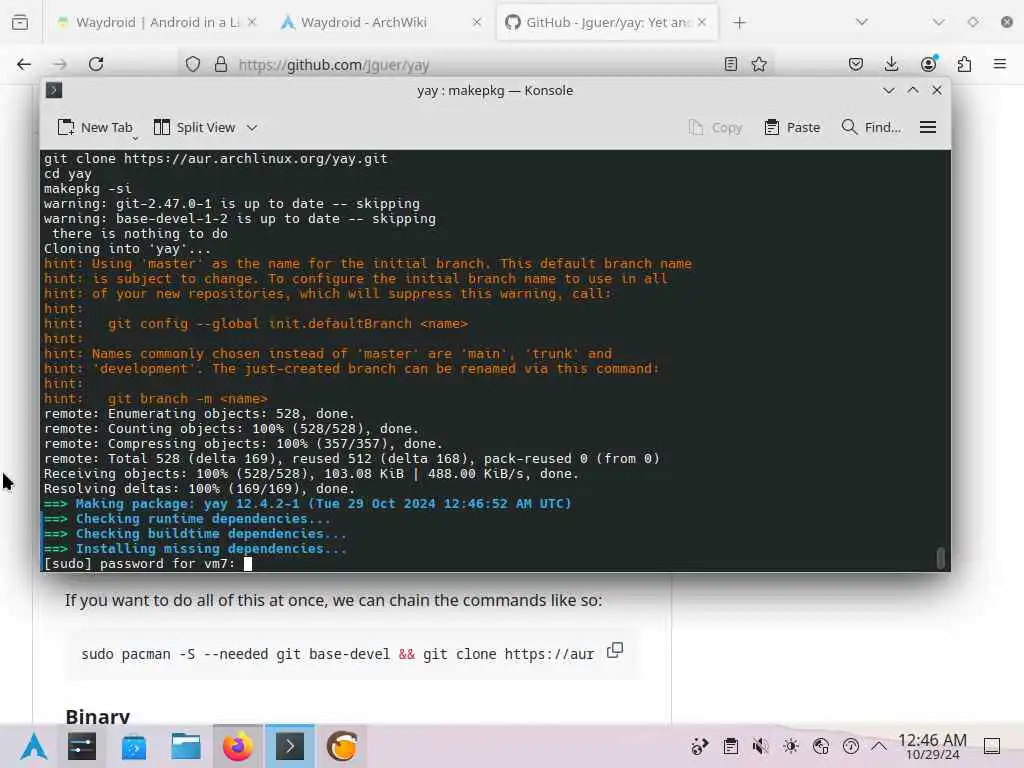Close the Waydroid - ArchWiki tab
The width and height of the screenshot is (1024, 768).
tap(477, 22)
